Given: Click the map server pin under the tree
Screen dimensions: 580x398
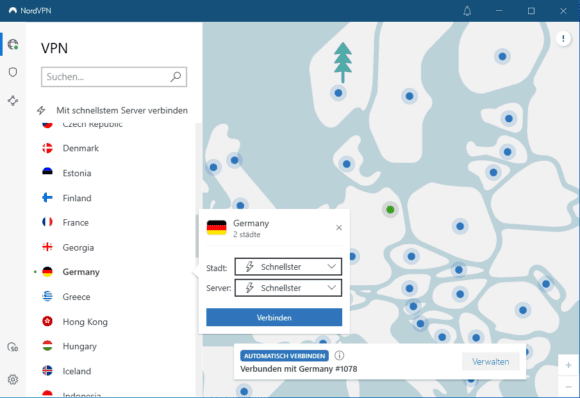Looking at the screenshot, I should click(x=338, y=93).
